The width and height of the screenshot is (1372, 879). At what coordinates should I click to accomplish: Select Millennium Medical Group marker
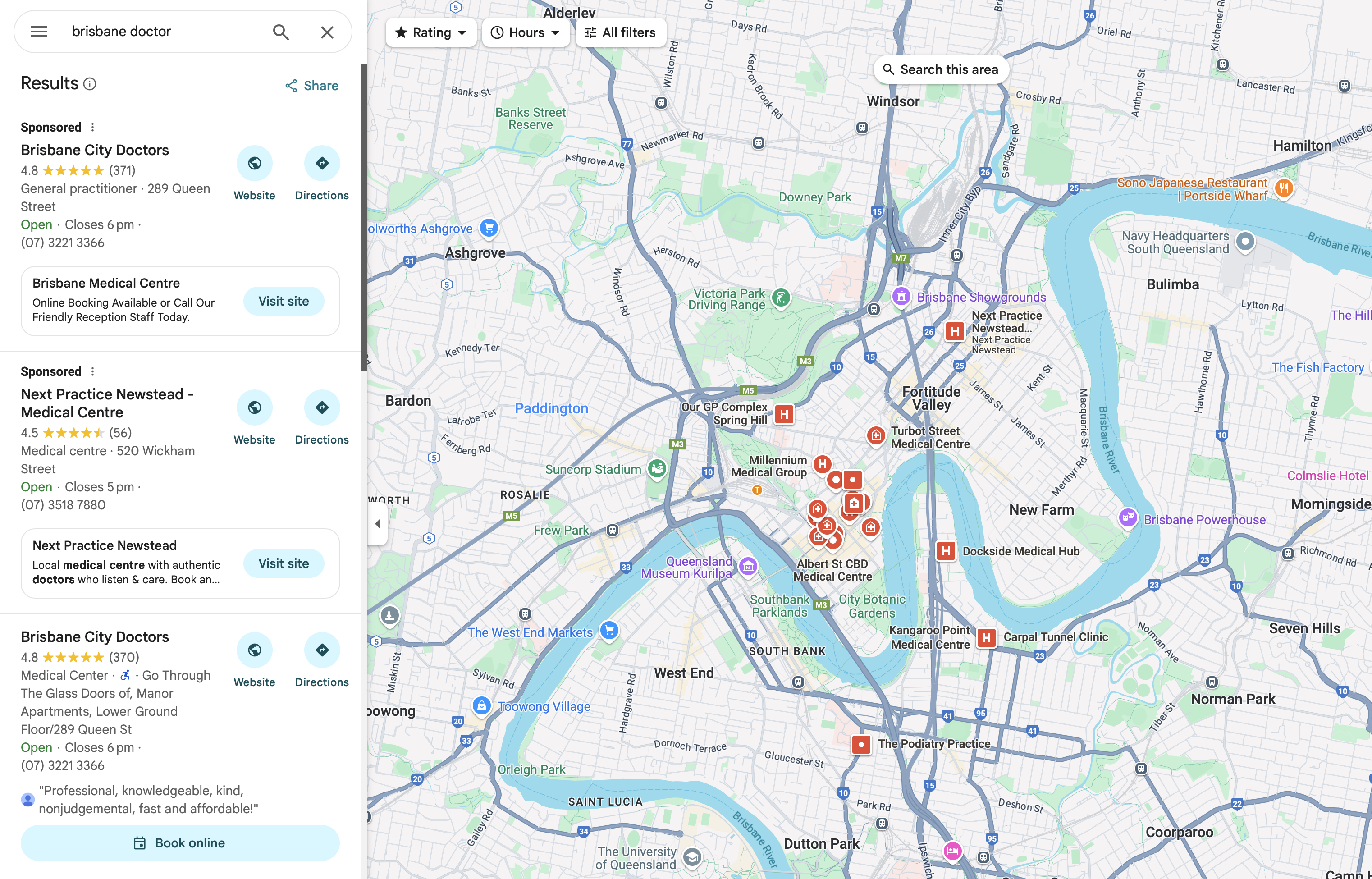[x=822, y=465]
